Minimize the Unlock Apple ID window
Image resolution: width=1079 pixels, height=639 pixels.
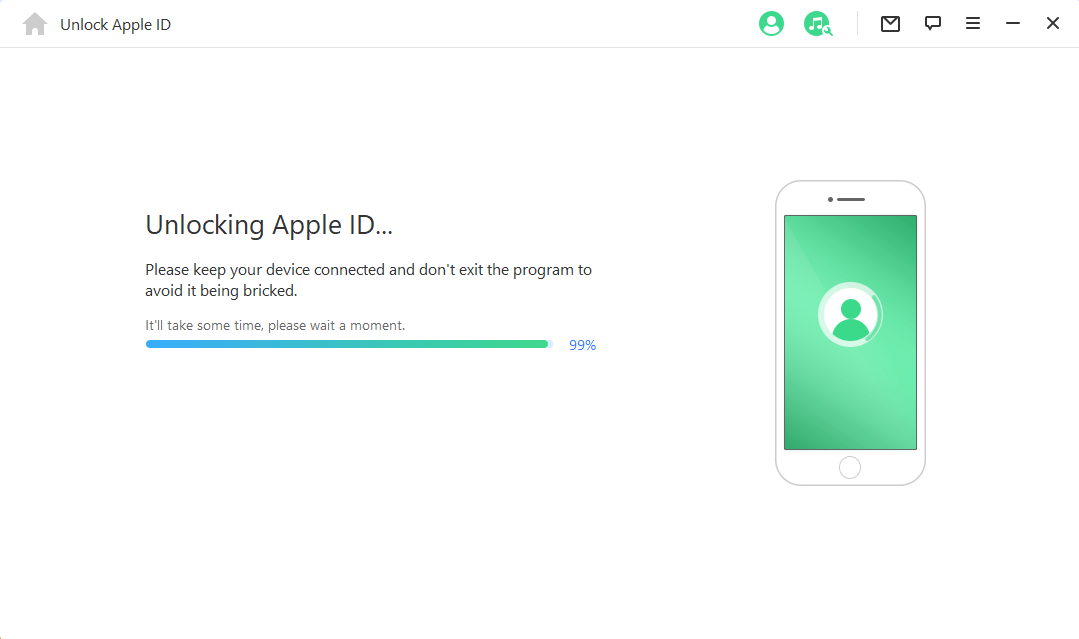[x=1013, y=23]
